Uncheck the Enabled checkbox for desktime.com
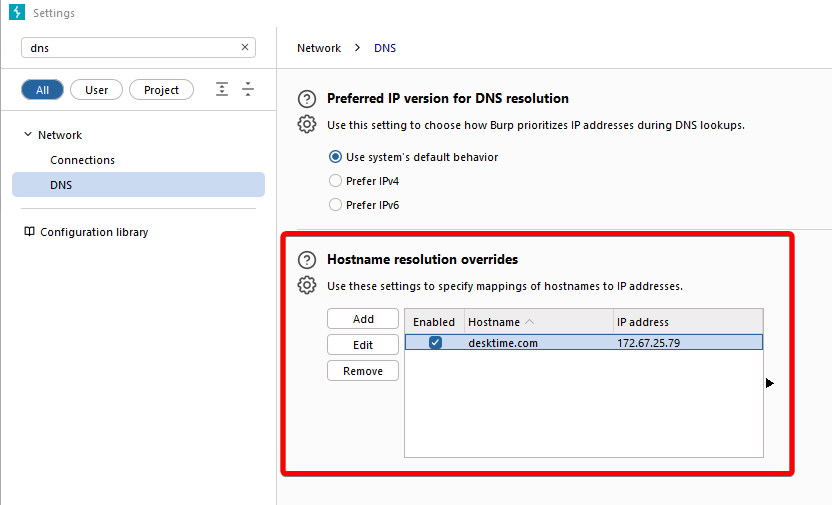 (435, 343)
